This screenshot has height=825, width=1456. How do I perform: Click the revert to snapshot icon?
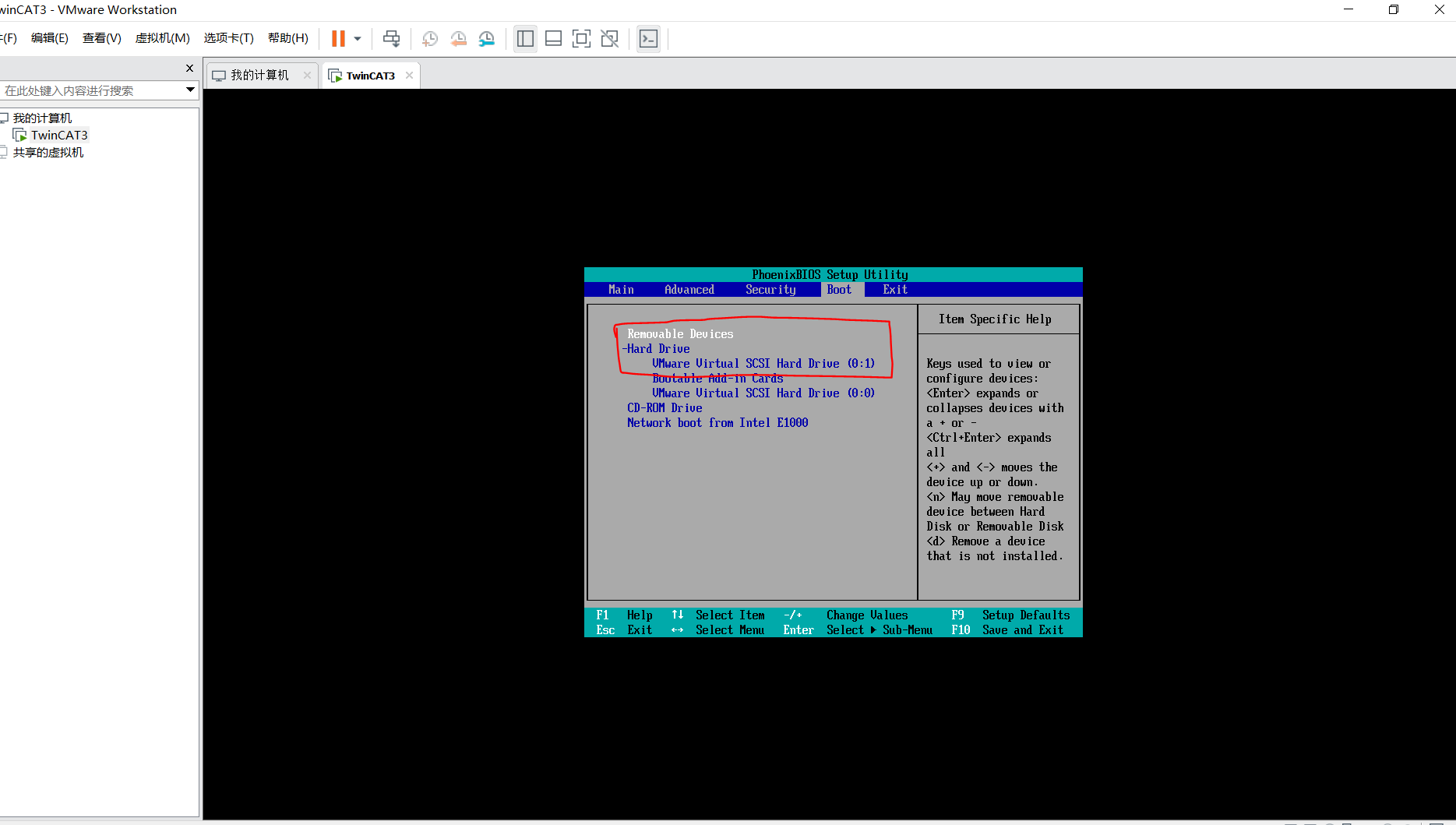click(459, 38)
